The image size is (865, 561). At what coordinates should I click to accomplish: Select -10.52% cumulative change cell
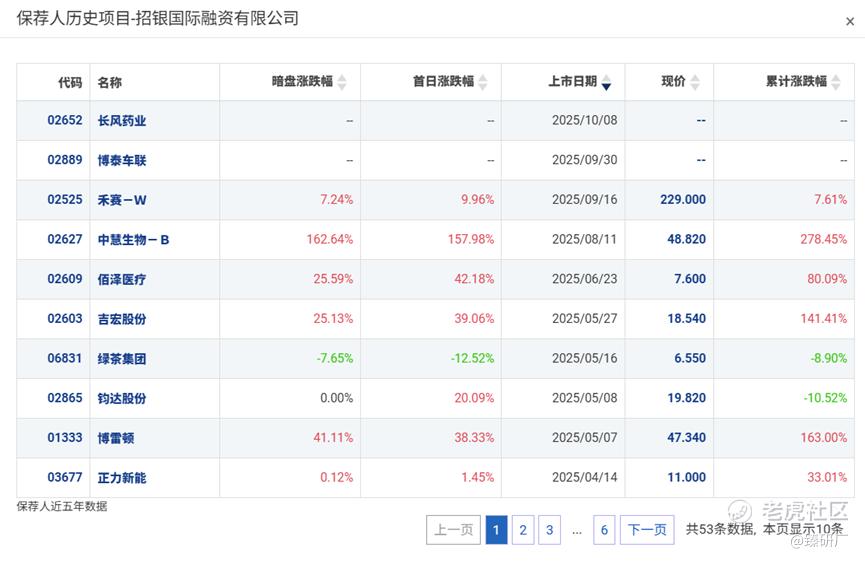click(825, 398)
